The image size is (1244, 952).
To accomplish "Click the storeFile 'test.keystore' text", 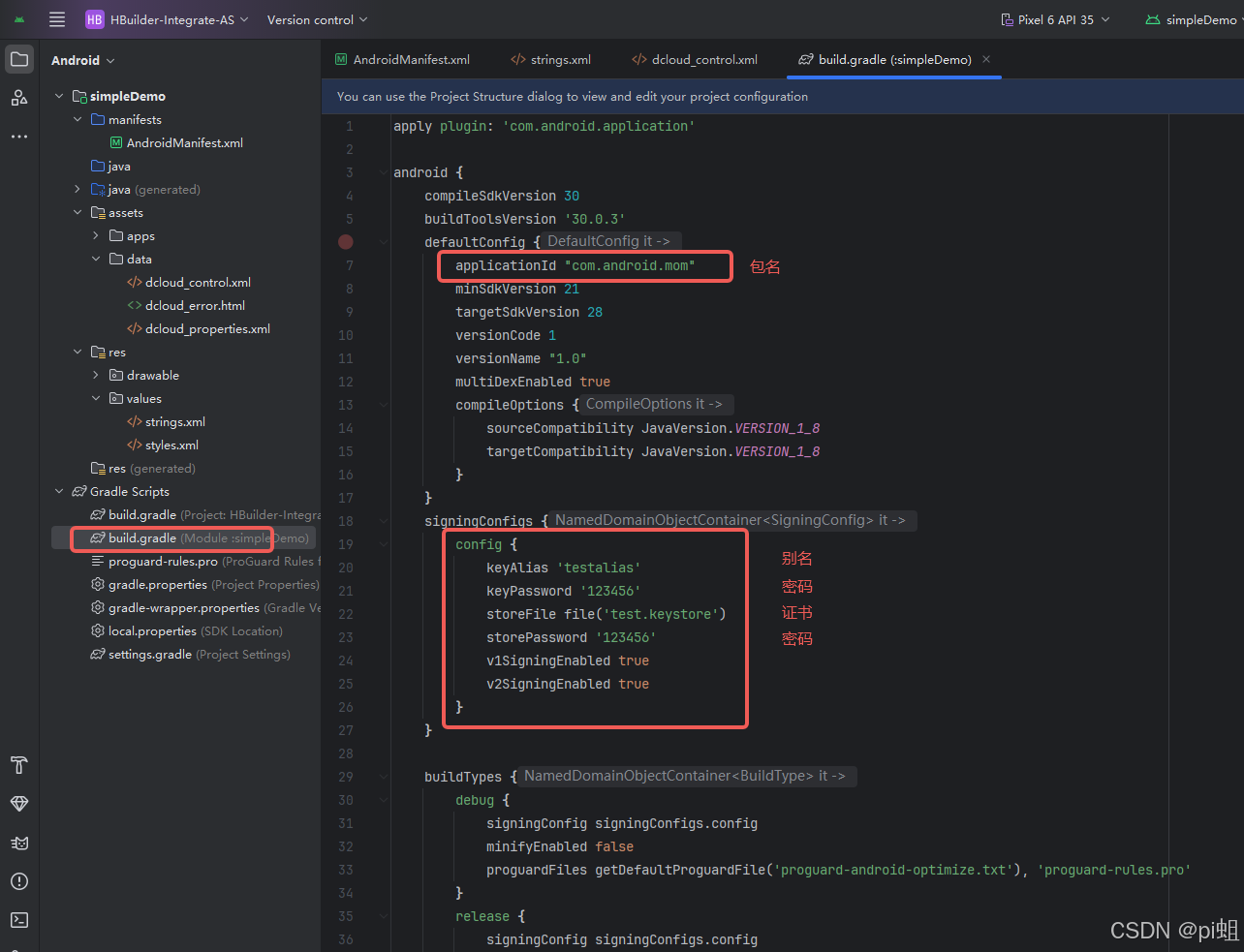I will [661, 614].
